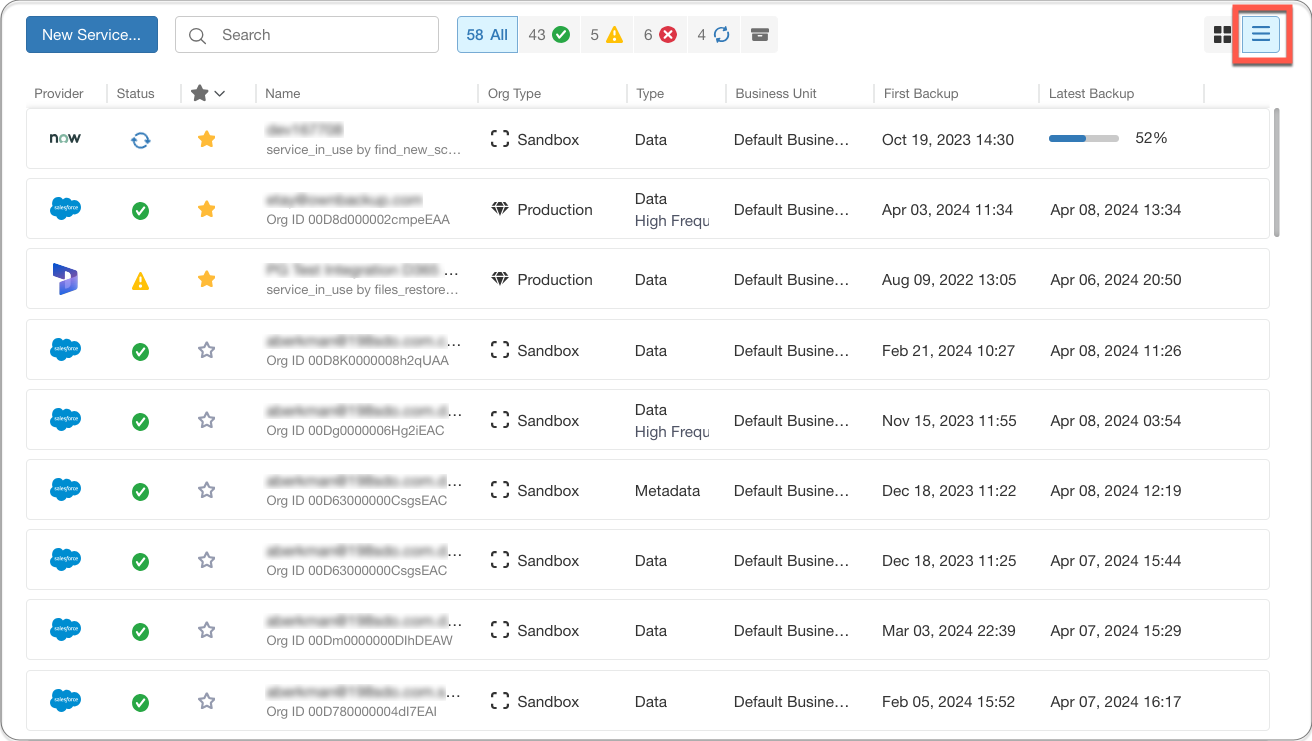Select the 58 All filter tab

tap(487, 35)
